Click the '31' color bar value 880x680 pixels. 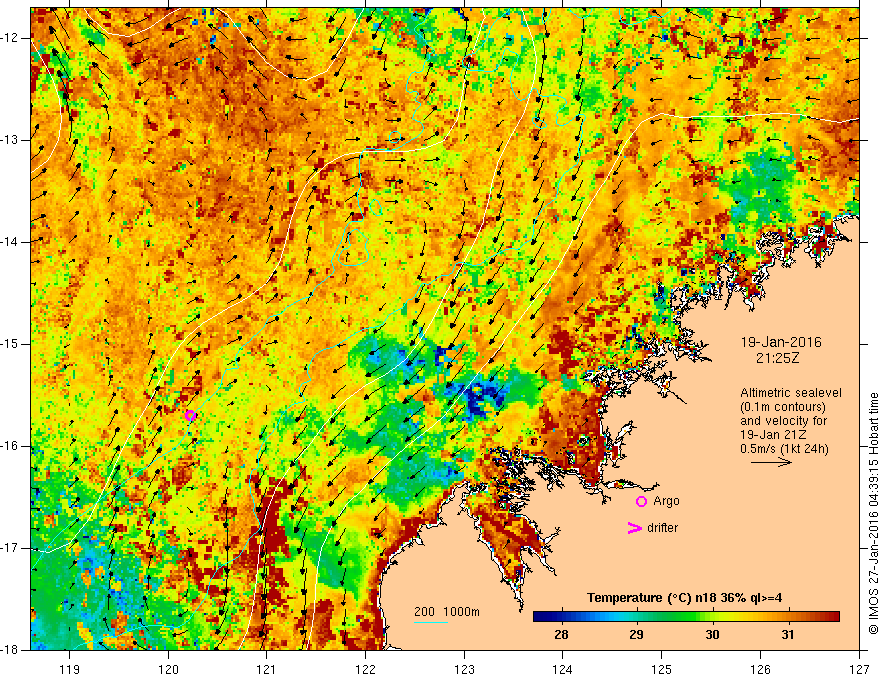788,635
